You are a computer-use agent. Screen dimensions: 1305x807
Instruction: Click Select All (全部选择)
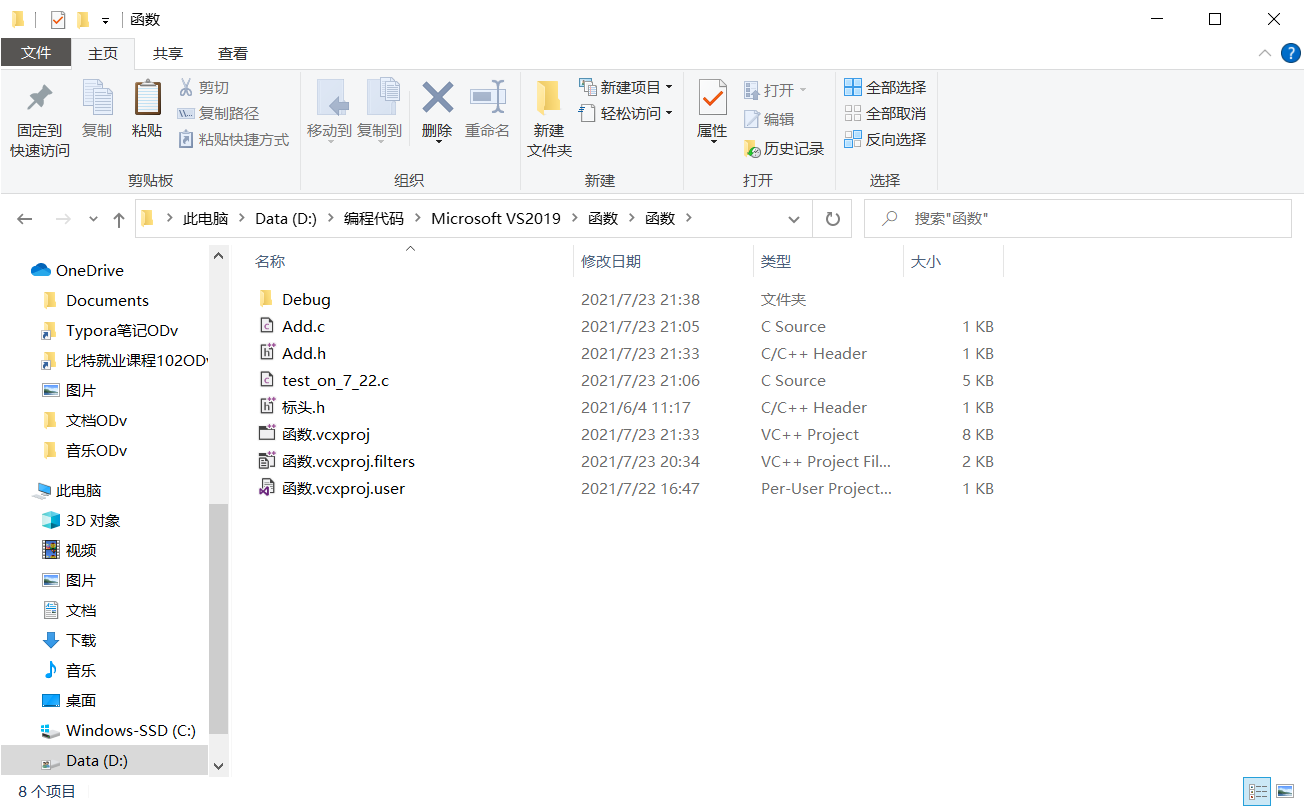pyautogui.click(x=885, y=88)
